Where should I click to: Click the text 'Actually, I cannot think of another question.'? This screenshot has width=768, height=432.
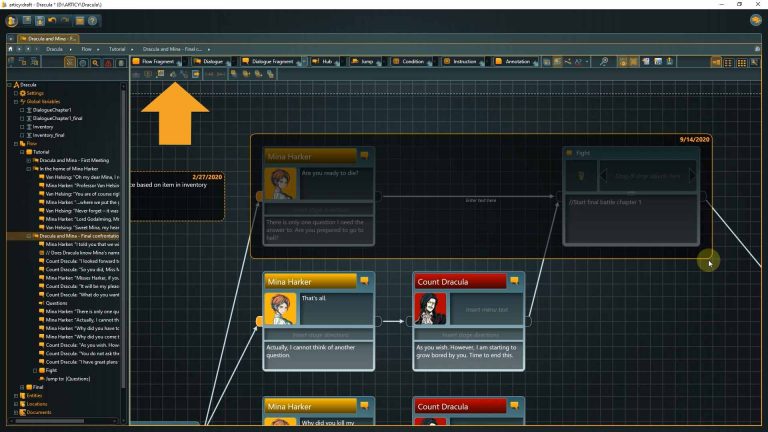(311, 351)
